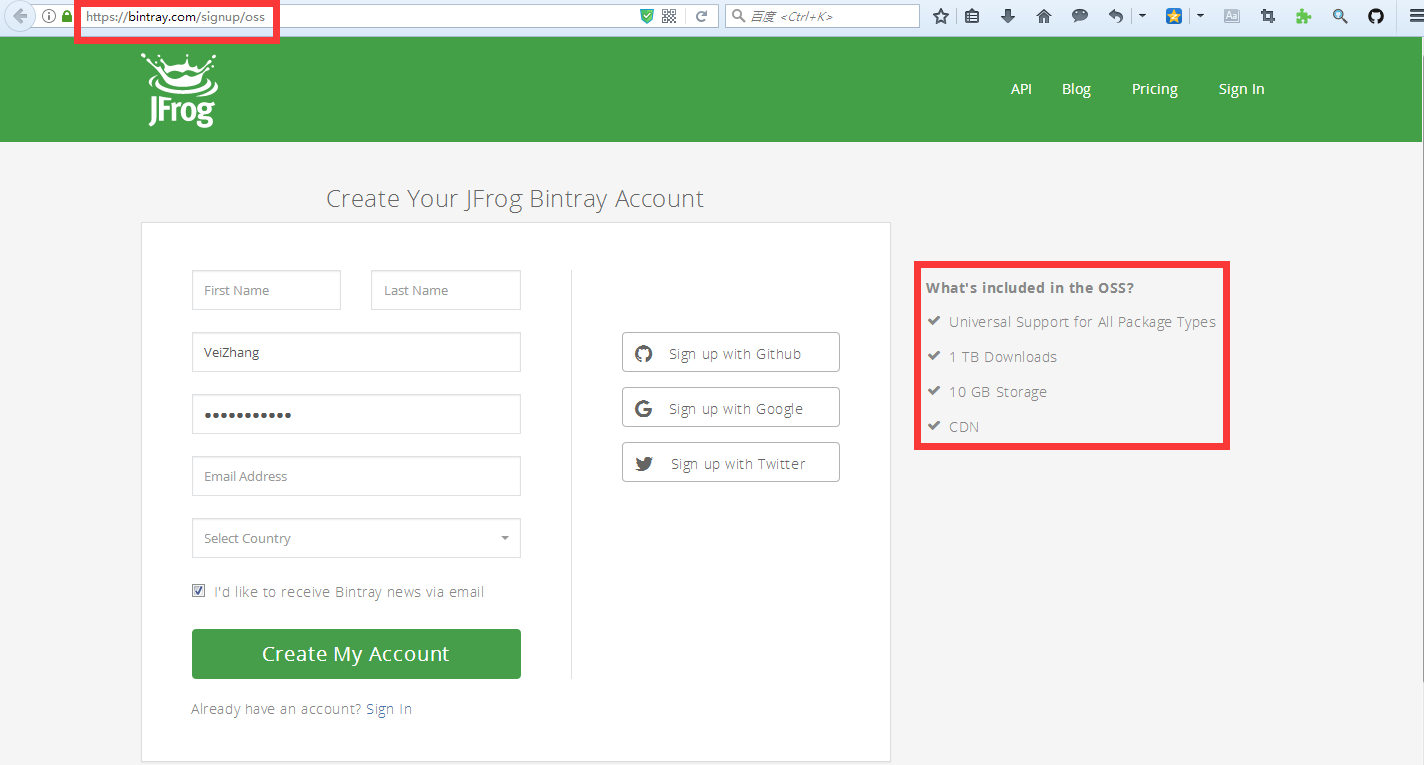This screenshot has height=765, width=1424.
Task: Click the blue square star extension icon
Action: pyautogui.click(x=1174, y=16)
